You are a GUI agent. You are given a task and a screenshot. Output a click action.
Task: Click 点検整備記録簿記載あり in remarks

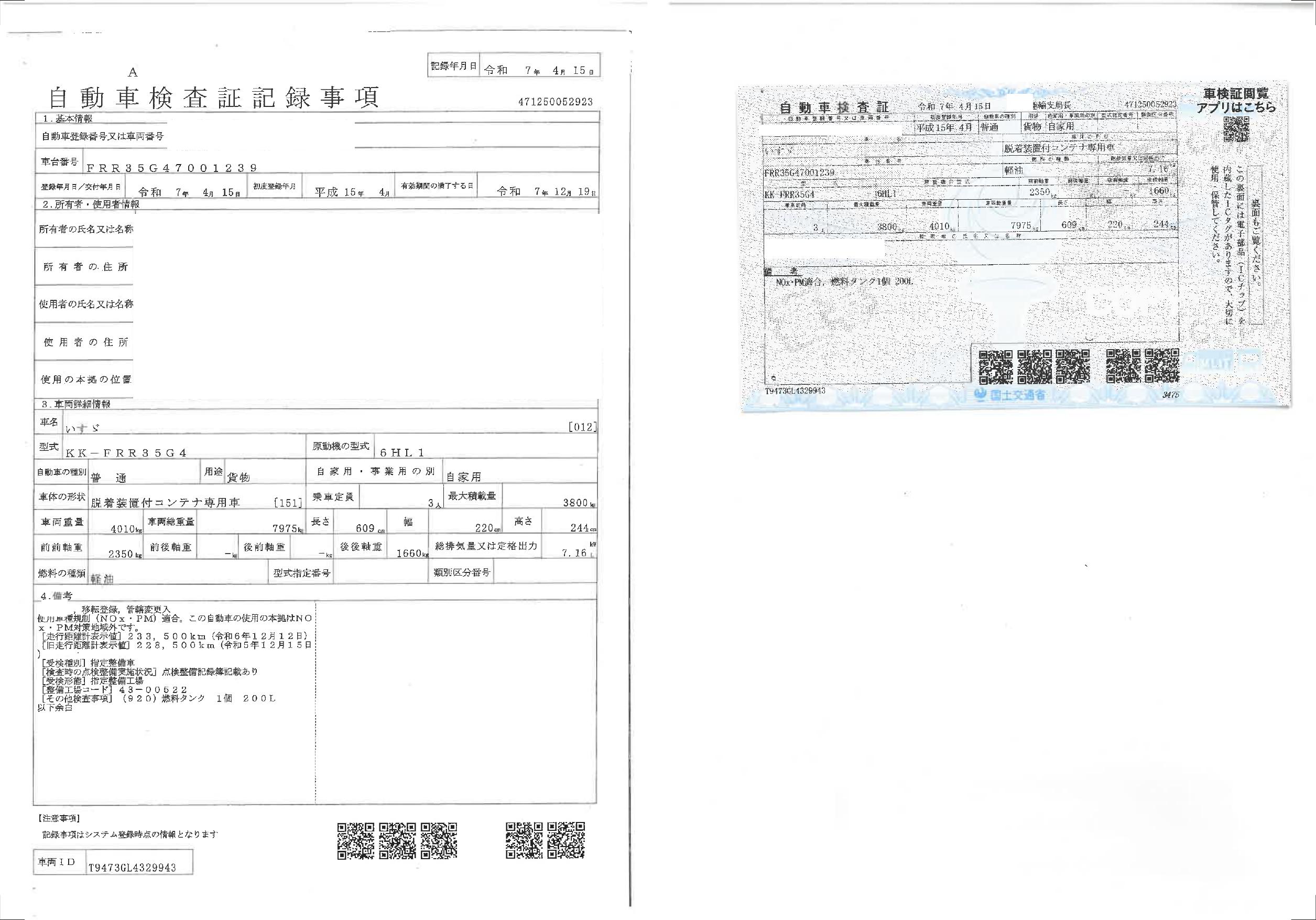click(210, 672)
